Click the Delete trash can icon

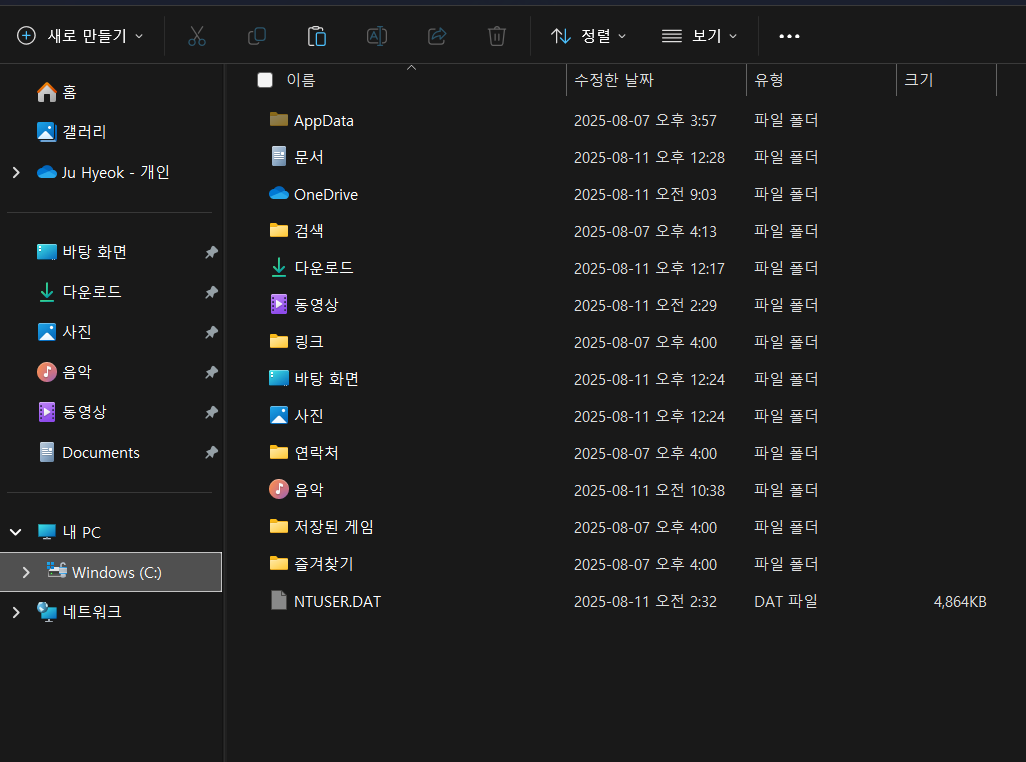coord(497,36)
